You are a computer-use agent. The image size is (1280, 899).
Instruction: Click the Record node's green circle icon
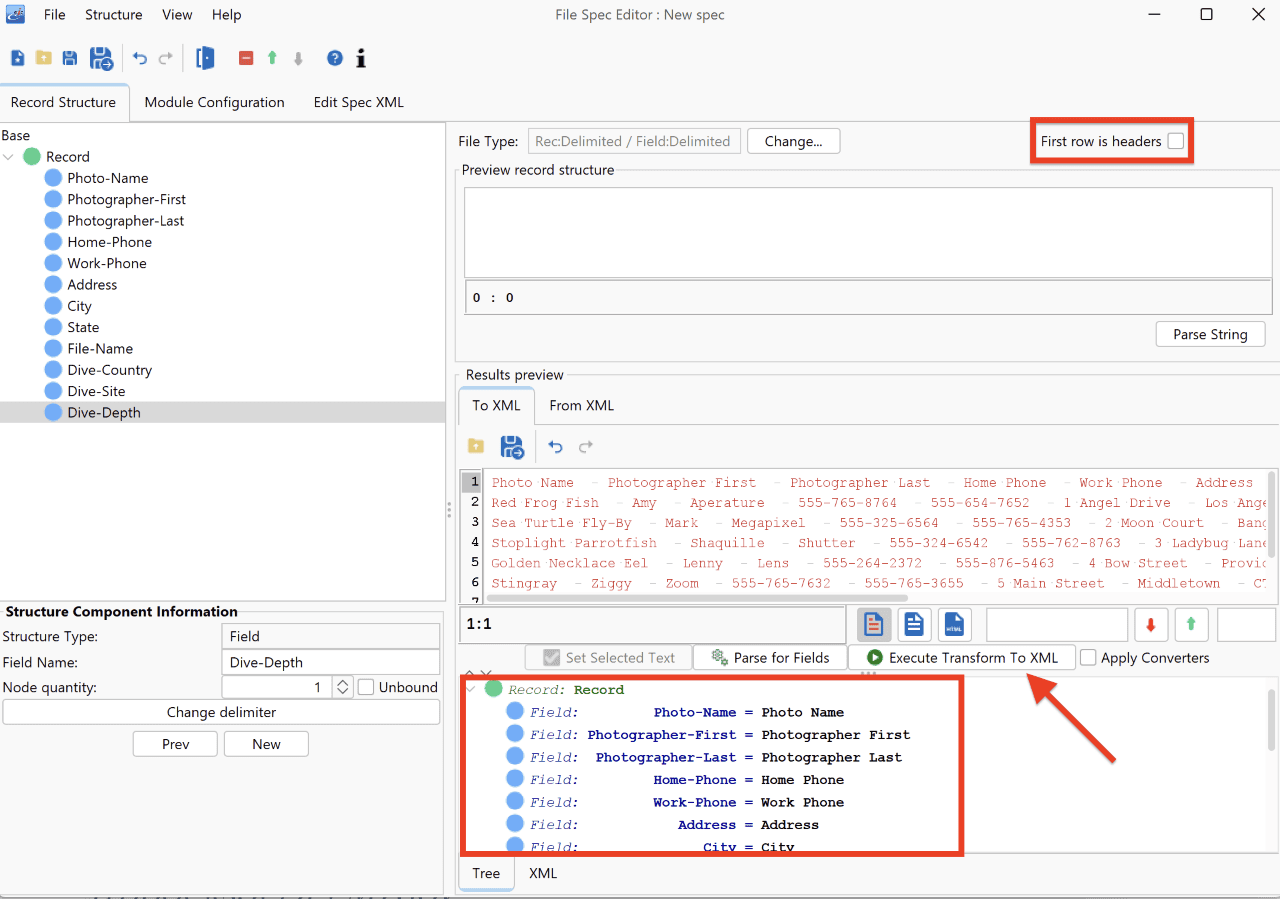[32, 156]
